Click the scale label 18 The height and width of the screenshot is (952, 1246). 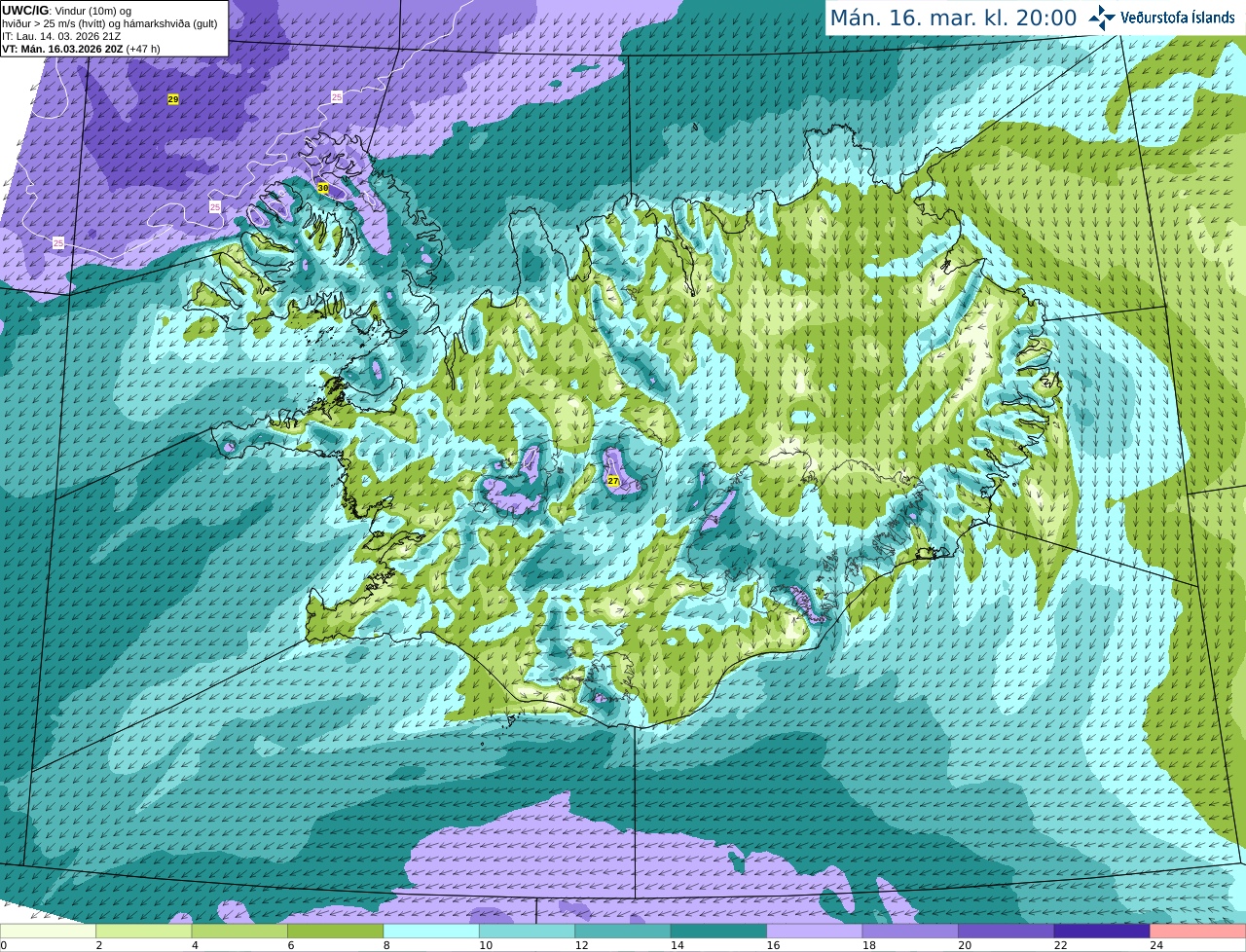(x=868, y=945)
